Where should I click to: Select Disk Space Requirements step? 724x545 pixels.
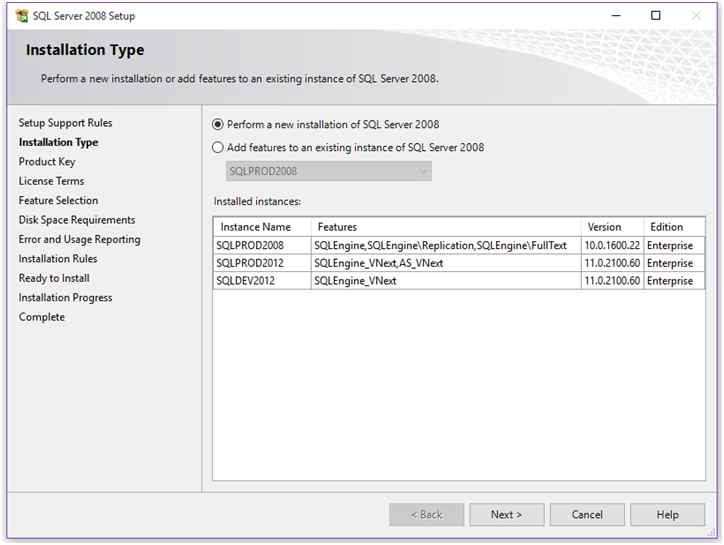click(77, 220)
